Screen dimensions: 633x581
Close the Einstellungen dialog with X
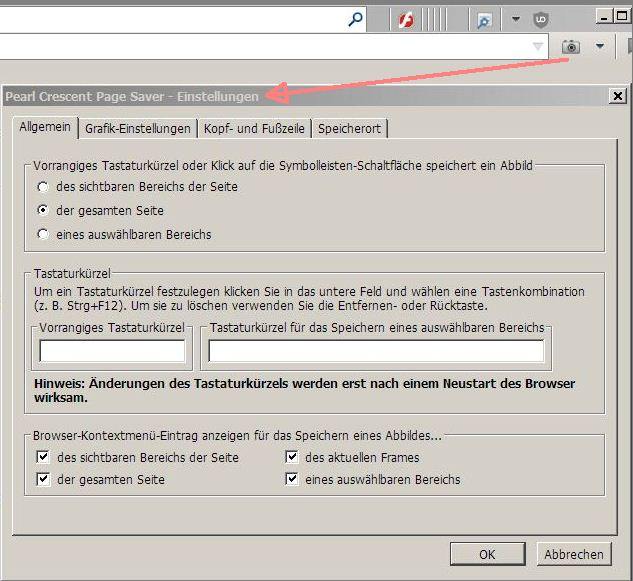tap(618, 96)
